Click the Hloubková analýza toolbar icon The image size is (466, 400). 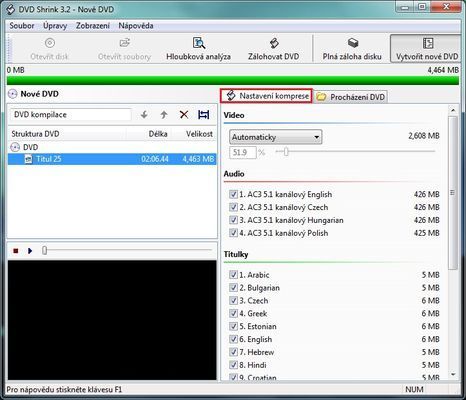pos(199,43)
